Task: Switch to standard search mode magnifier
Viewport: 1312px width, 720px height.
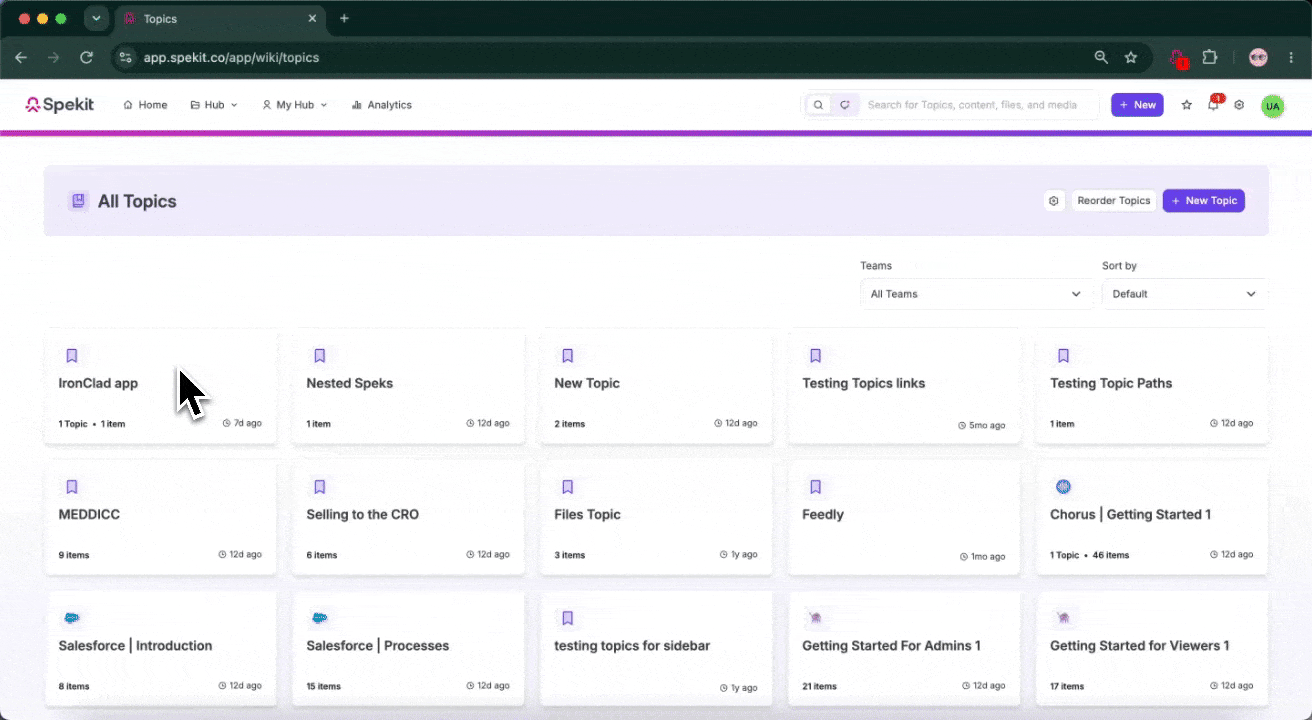Action: (x=819, y=105)
